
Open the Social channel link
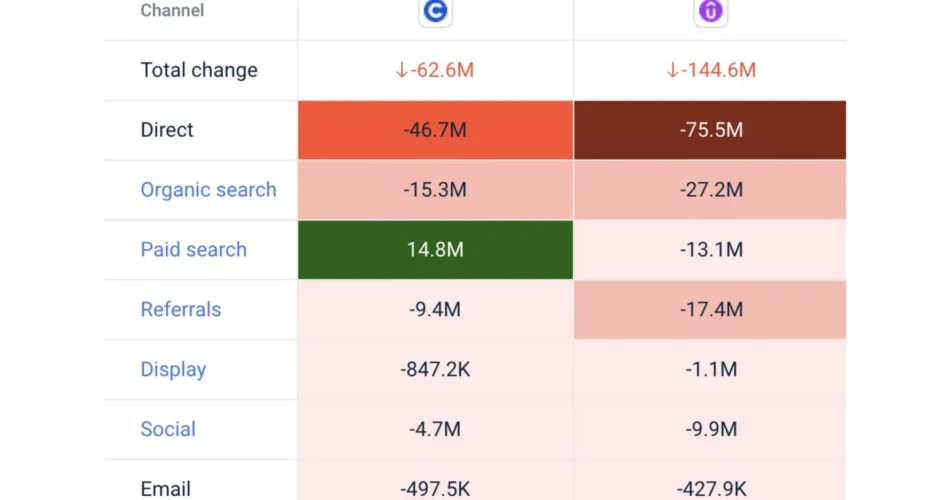click(168, 430)
